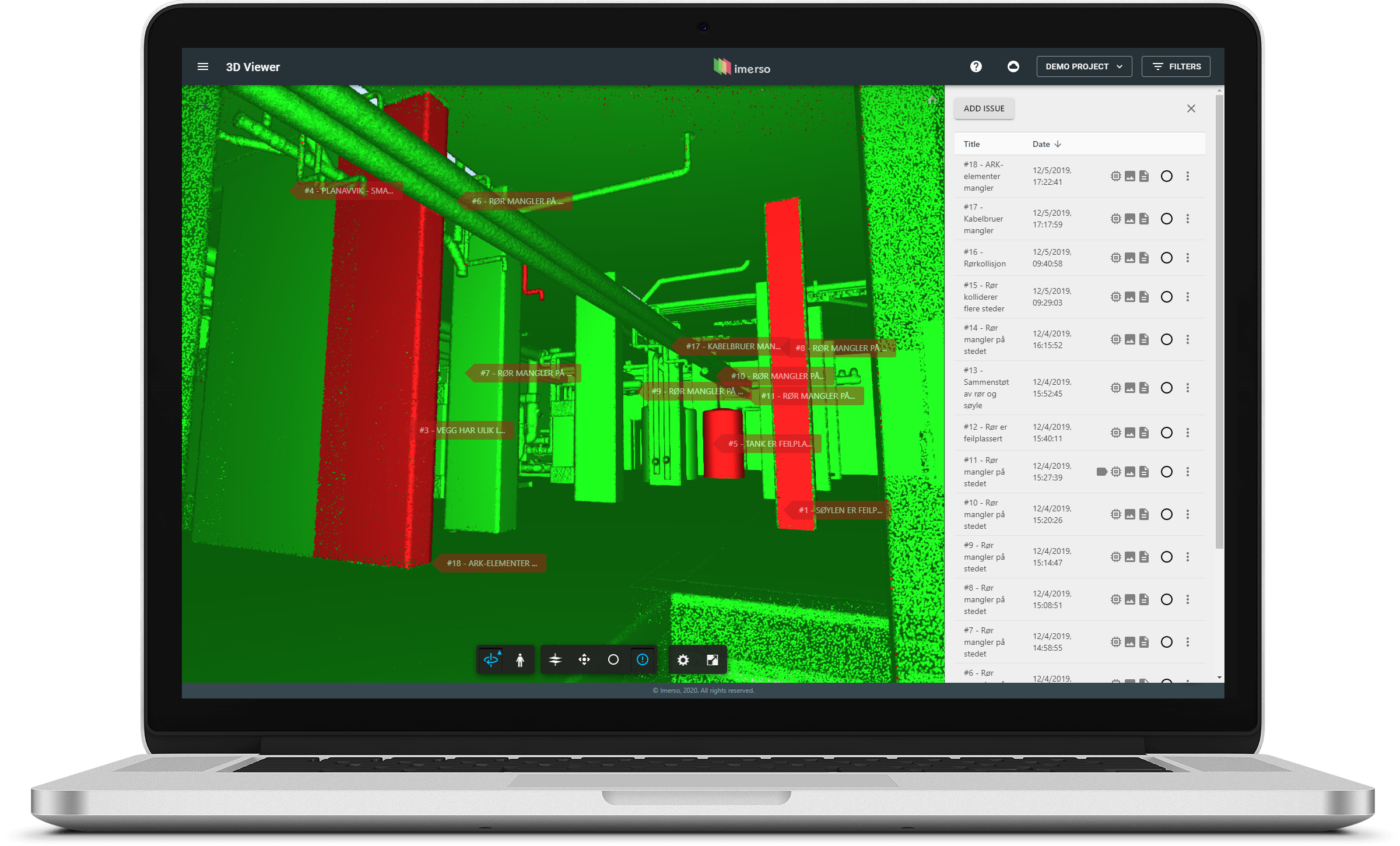
Task: Open more options for issue #17
Action: click(x=1188, y=219)
